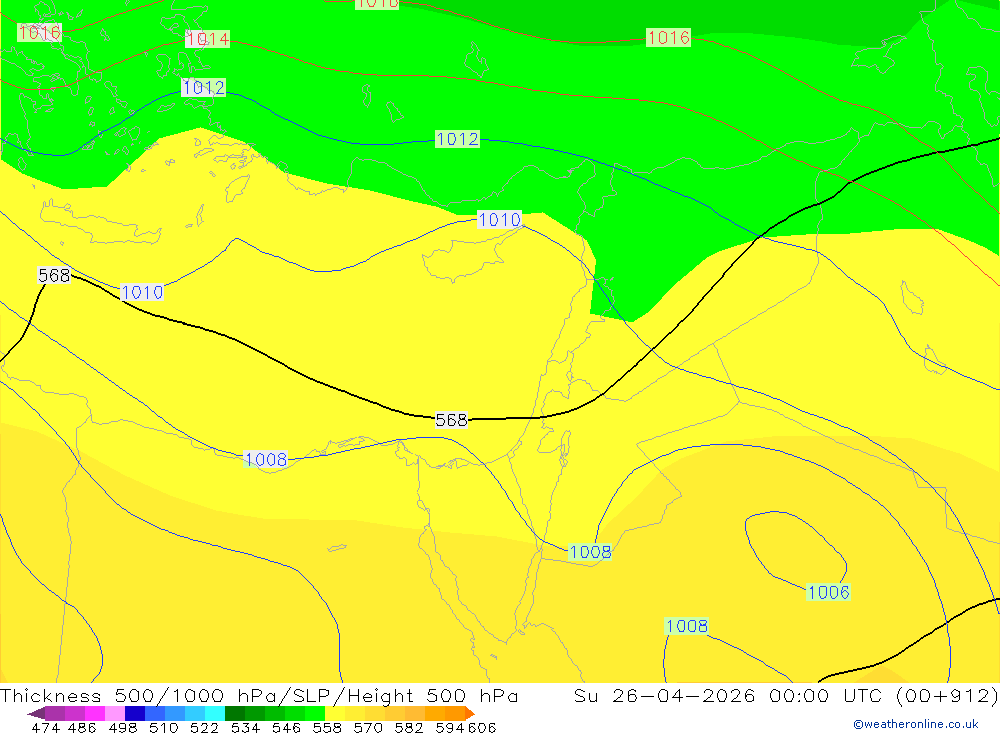The image size is (1000, 733).
Task: Click the map title 'Thickness 500/1000 hPa/SLP/Height 500 hPa'
Action: pos(259,695)
